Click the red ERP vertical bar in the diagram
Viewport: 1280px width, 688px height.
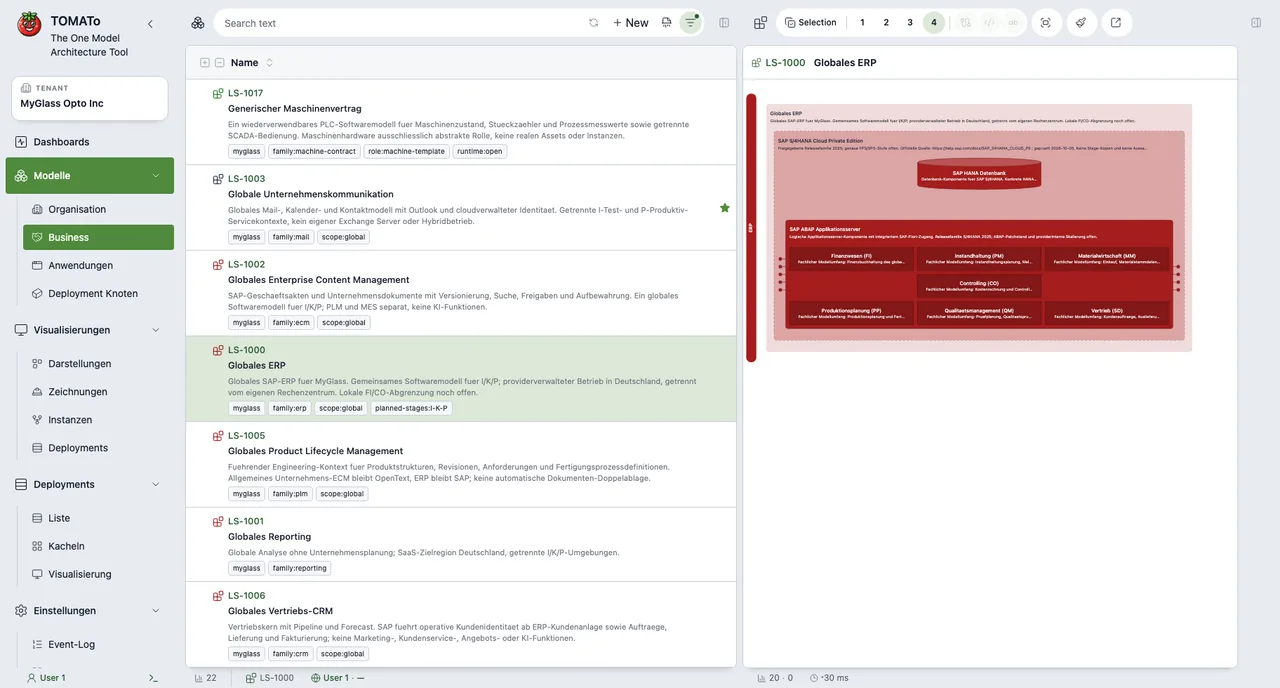(x=751, y=227)
